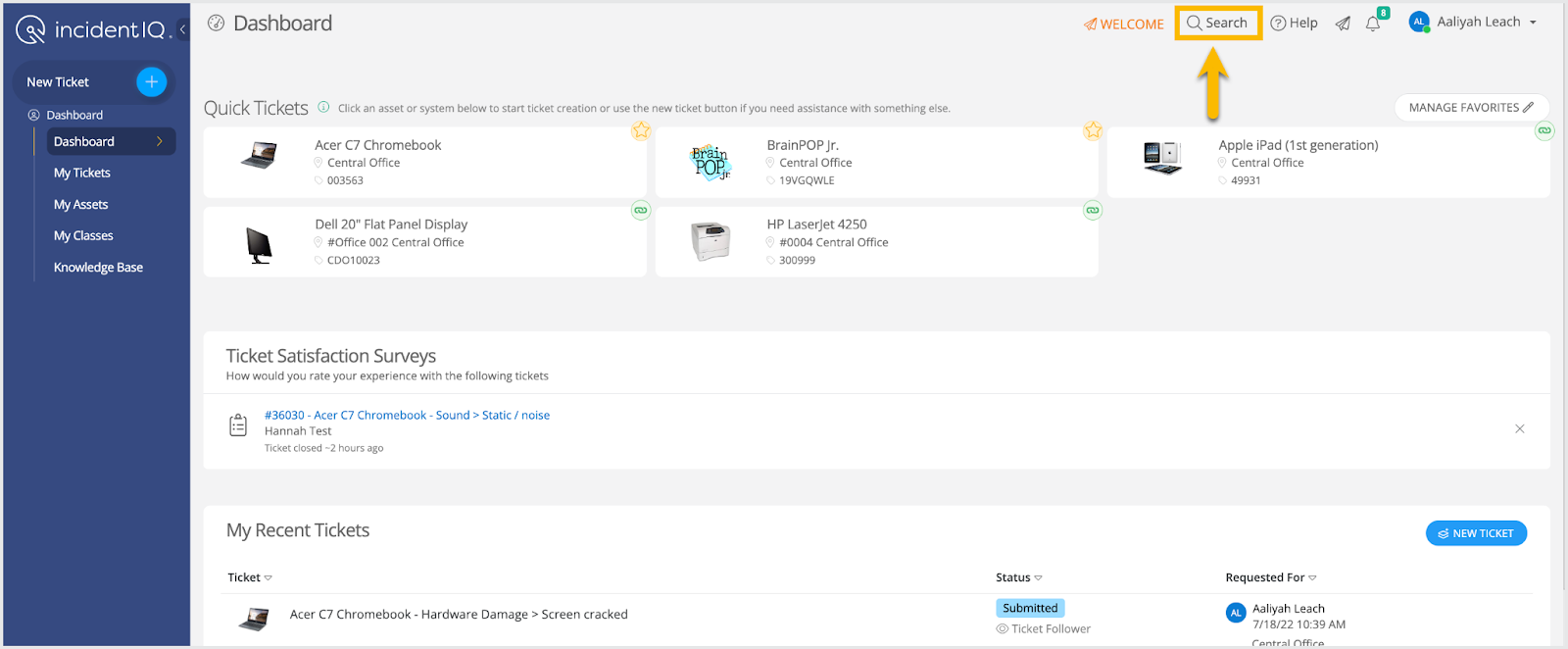Click the paper plane icon in header
The height and width of the screenshot is (649, 1568).
coord(1343,24)
